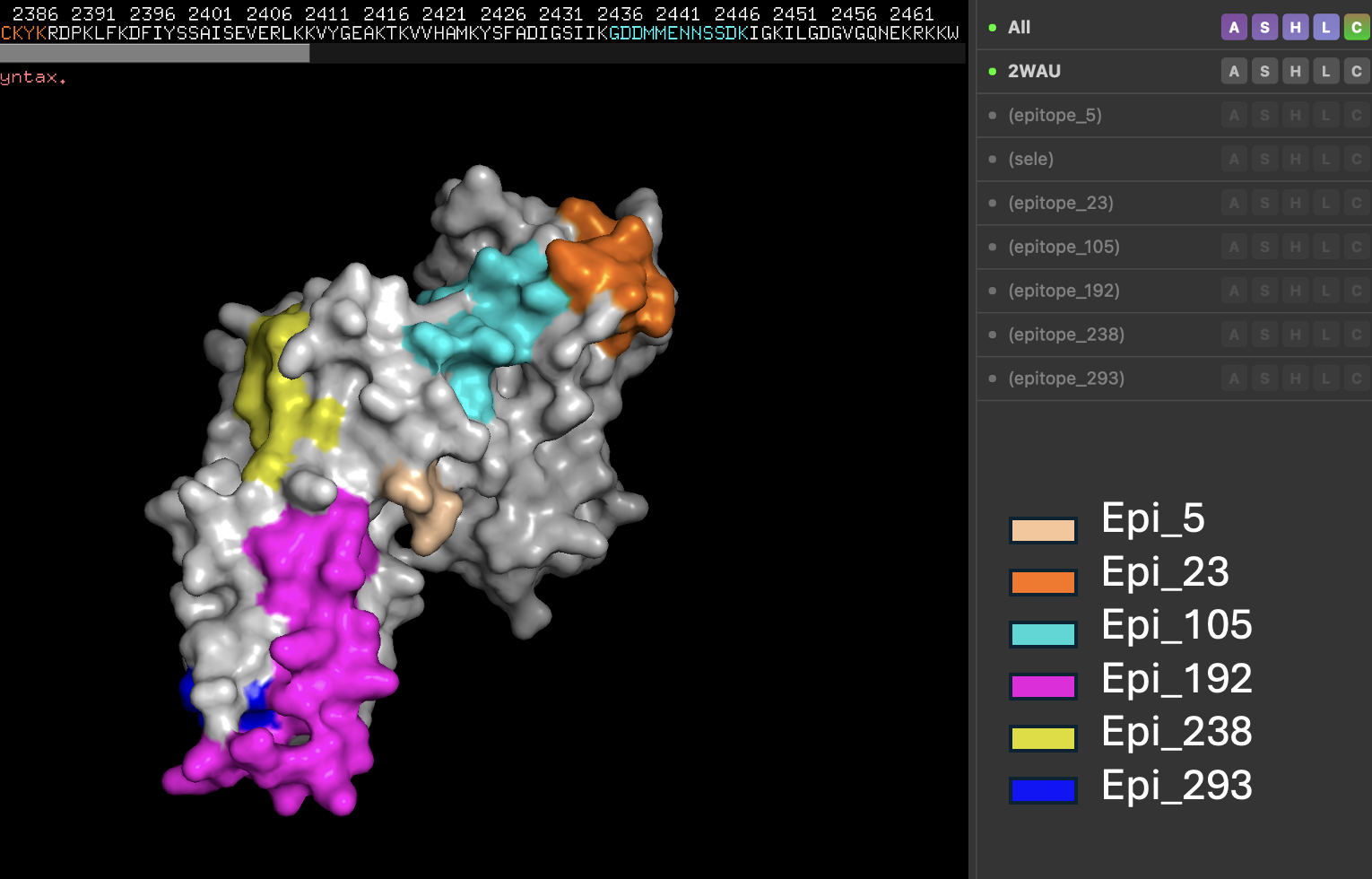The width and height of the screenshot is (1372, 879).
Task: Click the Hide button for All
Action: (x=1295, y=28)
